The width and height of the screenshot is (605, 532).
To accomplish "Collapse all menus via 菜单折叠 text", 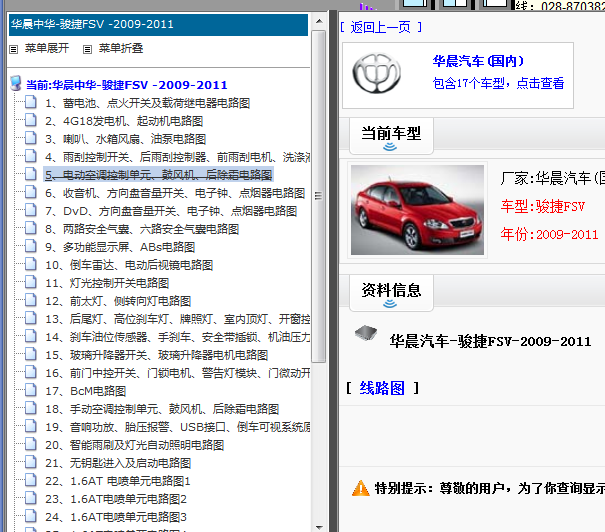I will point(121,48).
